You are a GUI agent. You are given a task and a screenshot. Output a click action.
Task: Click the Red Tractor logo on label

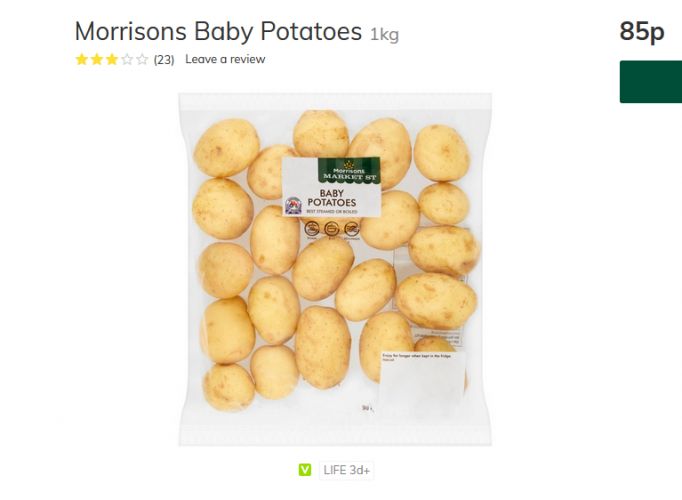(x=293, y=205)
